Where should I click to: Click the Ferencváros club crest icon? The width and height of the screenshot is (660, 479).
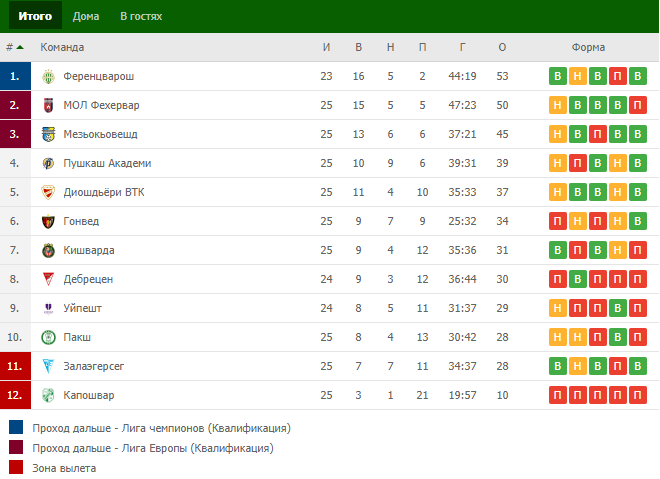(48, 76)
